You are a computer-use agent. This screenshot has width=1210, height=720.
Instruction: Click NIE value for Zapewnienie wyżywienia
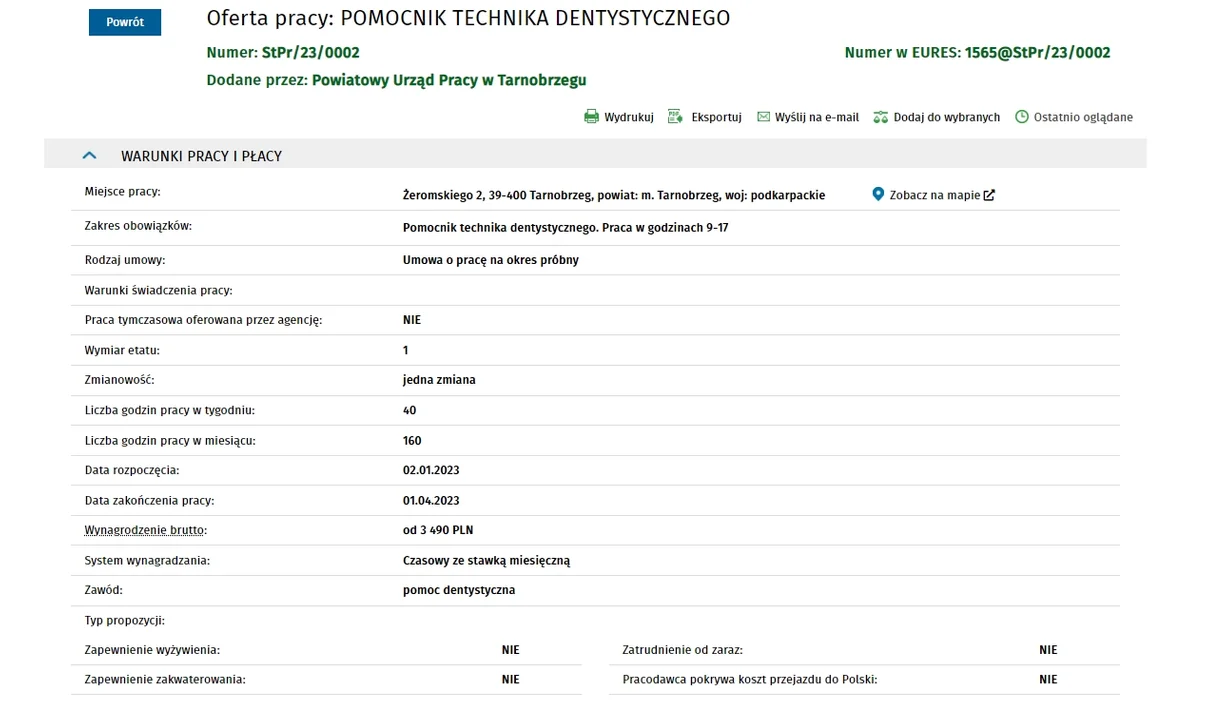click(x=511, y=650)
